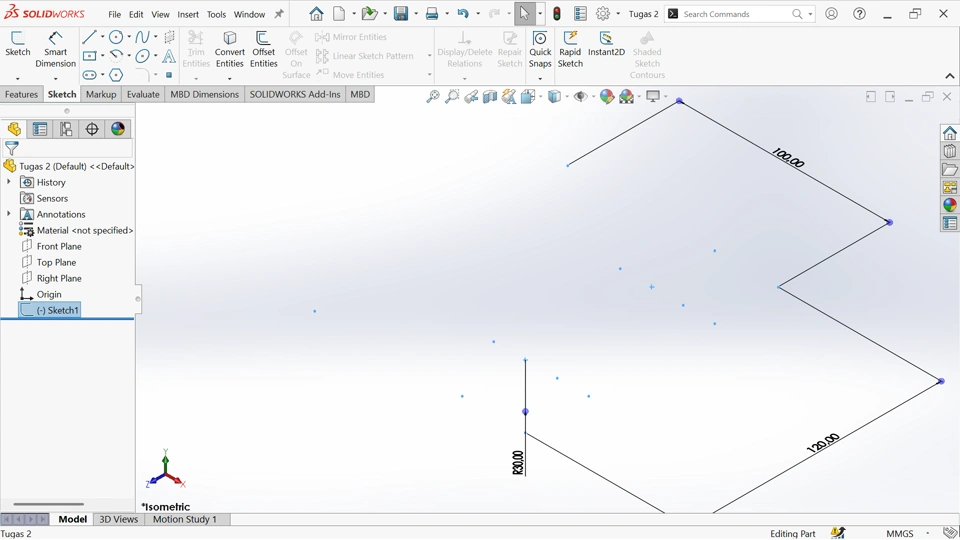Viewport: 960px width, 540px height.
Task: Click Zoom to Fit icon
Action: tap(433, 97)
